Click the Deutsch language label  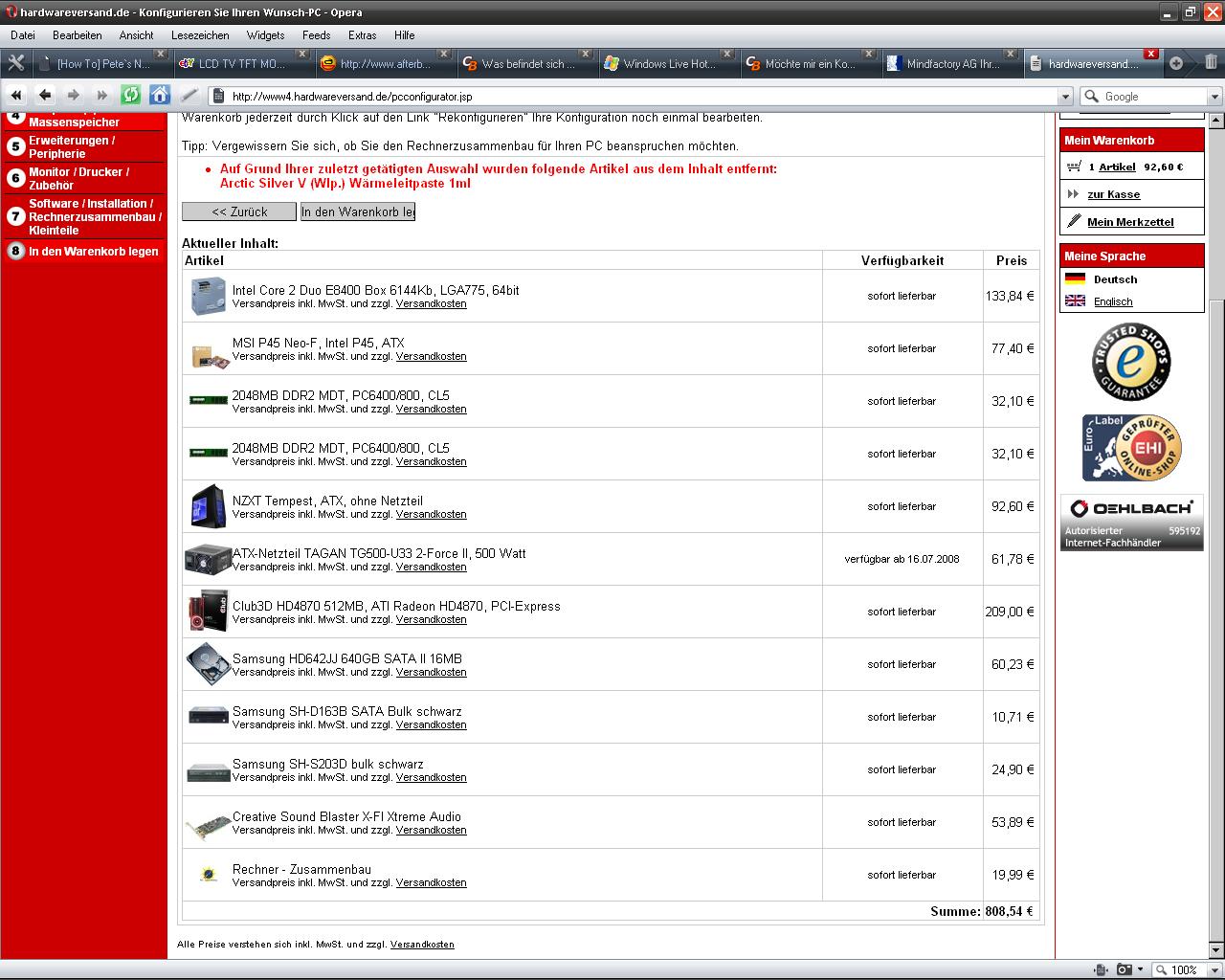[x=1115, y=279]
